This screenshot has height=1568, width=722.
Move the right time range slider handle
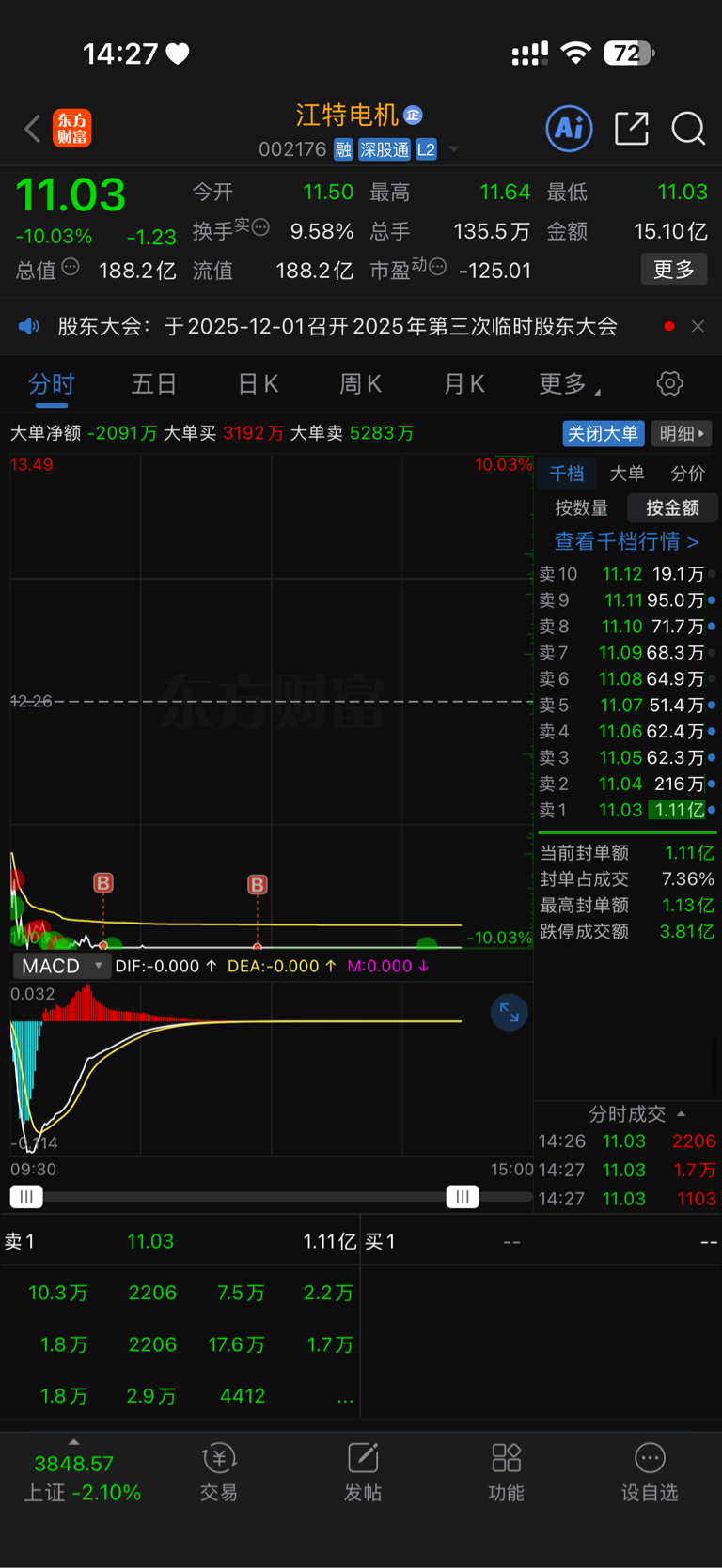[462, 1196]
